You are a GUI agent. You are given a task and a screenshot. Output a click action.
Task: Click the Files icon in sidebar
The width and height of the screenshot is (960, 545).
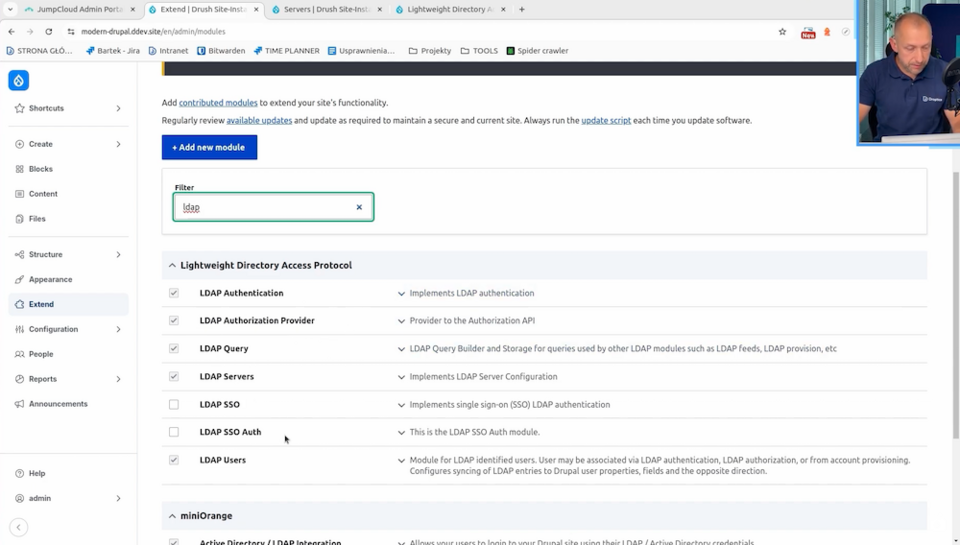[20, 219]
